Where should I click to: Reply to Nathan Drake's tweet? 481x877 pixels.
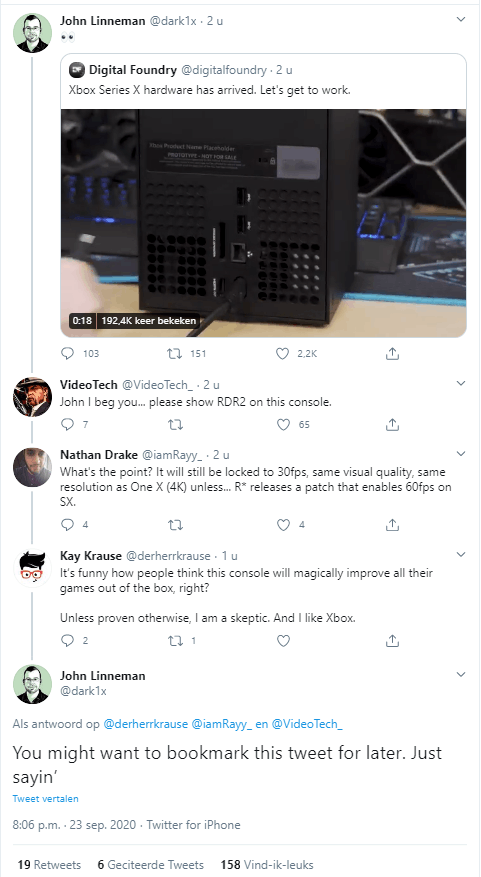(67, 525)
